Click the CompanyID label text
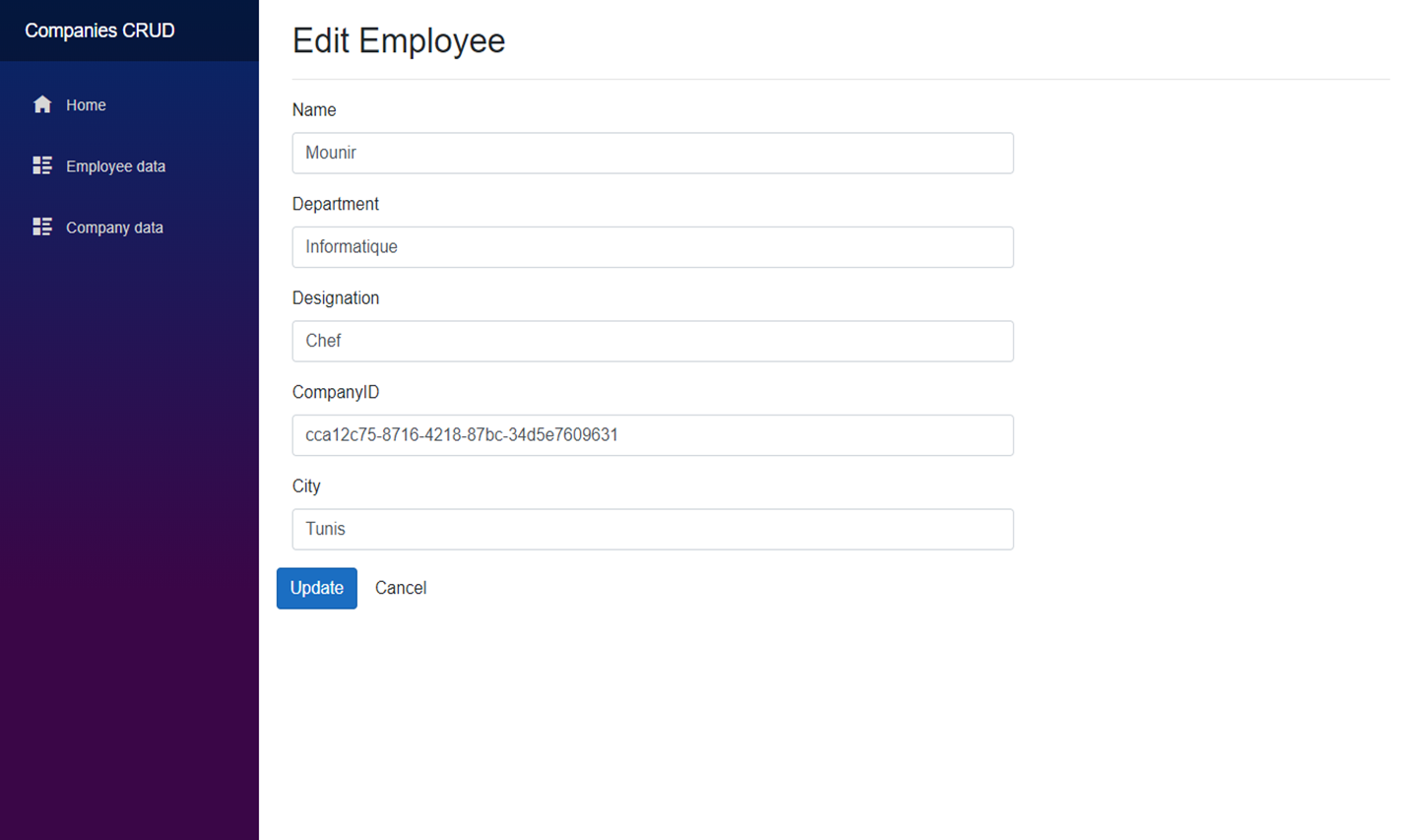 [336, 391]
